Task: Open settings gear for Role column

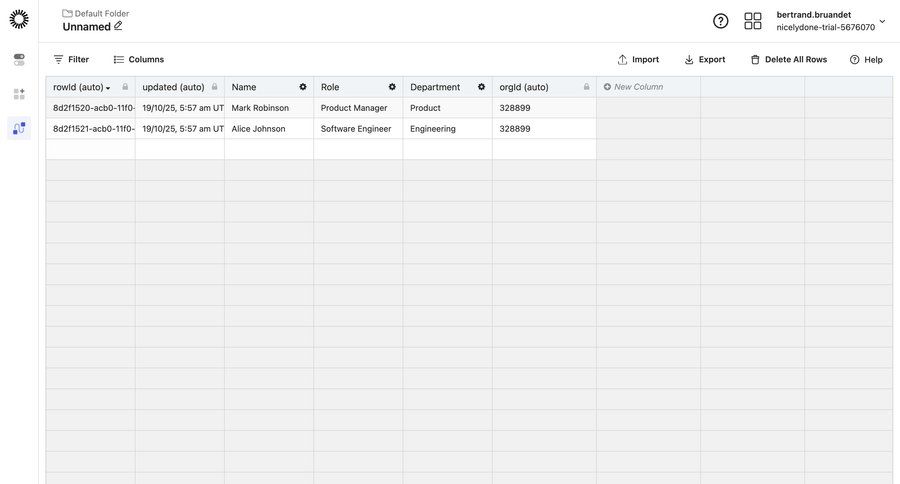Action: pyautogui.click(x=392, y=87)
